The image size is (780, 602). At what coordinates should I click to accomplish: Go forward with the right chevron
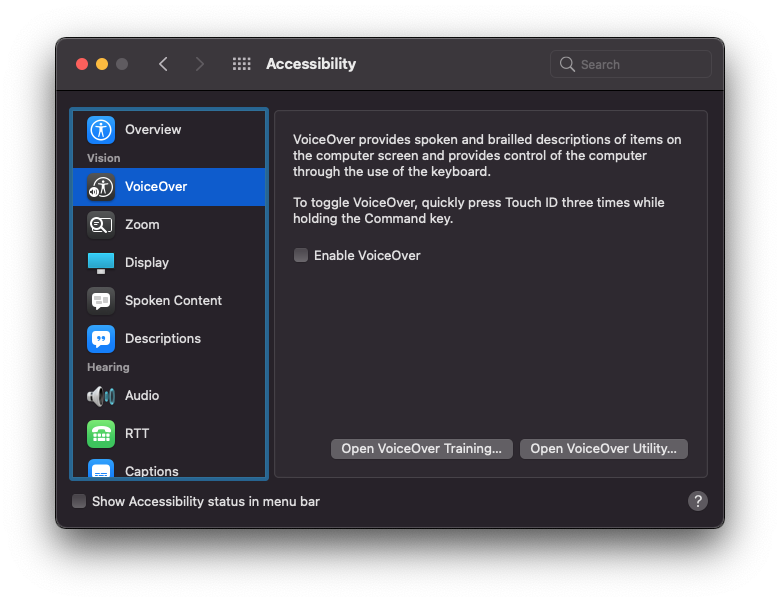pyautogui.click(x=199, y=64)
